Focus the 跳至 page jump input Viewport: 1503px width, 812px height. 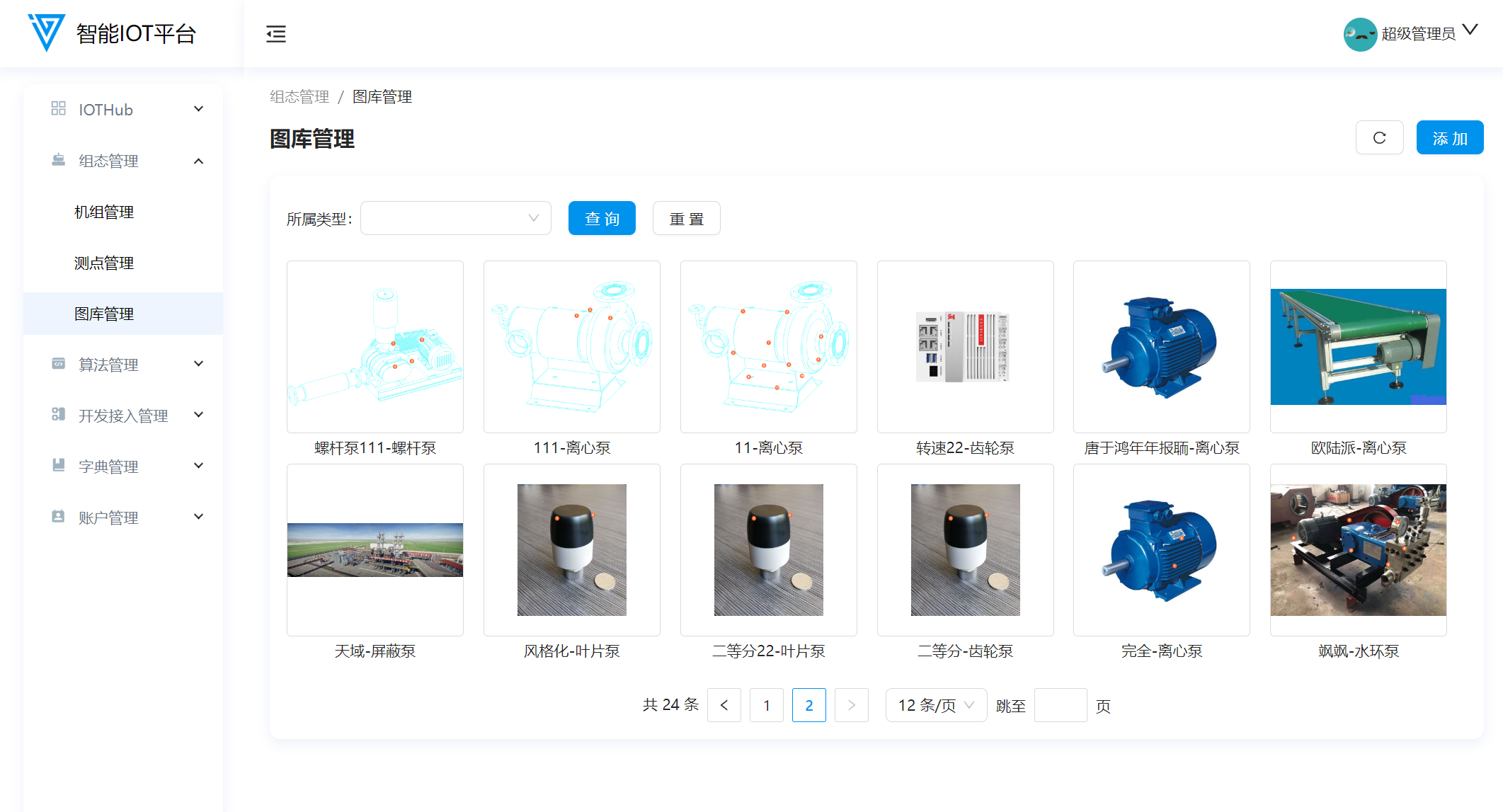[x=1060, y=705]
